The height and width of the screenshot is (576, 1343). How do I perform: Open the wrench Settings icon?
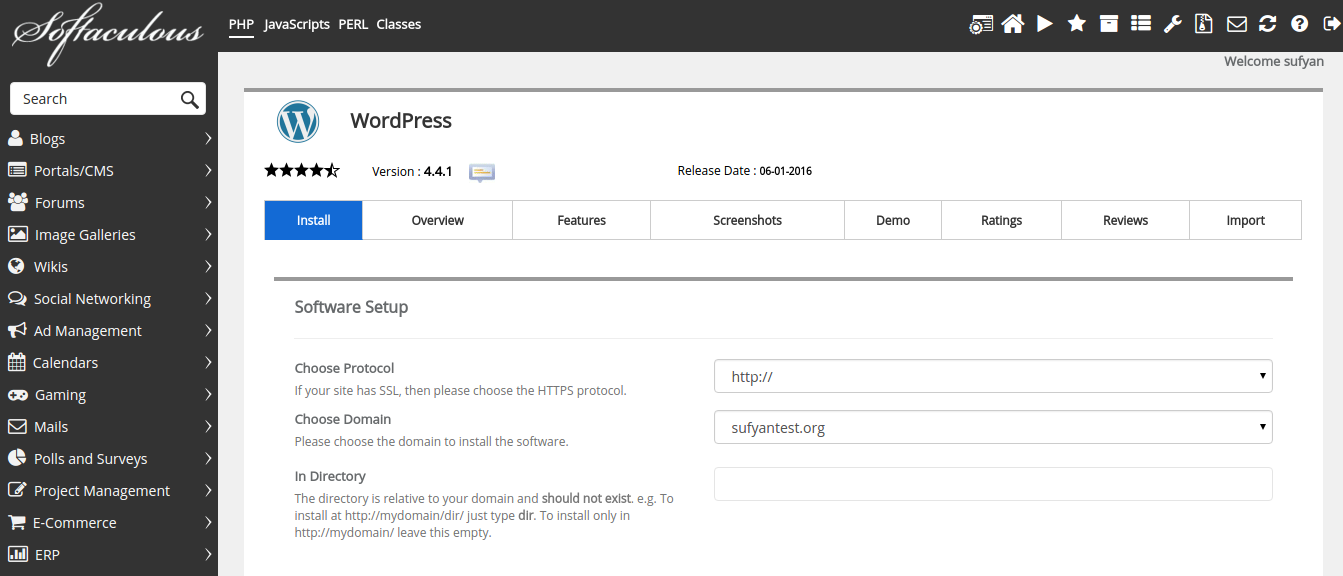tap(1172, 23)
